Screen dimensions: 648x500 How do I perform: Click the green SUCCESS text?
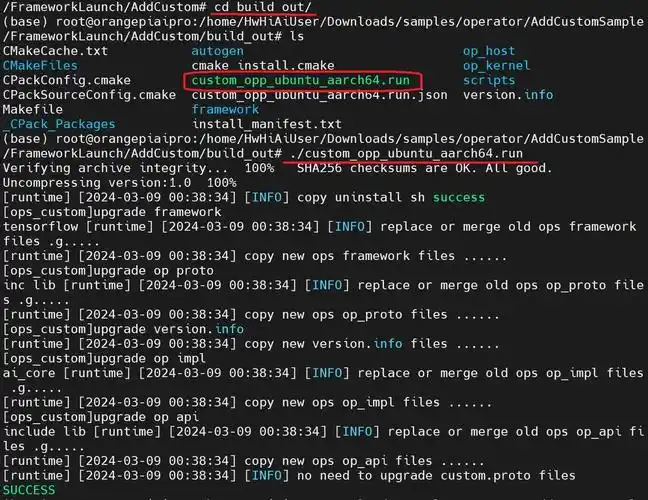coord(29,490)
